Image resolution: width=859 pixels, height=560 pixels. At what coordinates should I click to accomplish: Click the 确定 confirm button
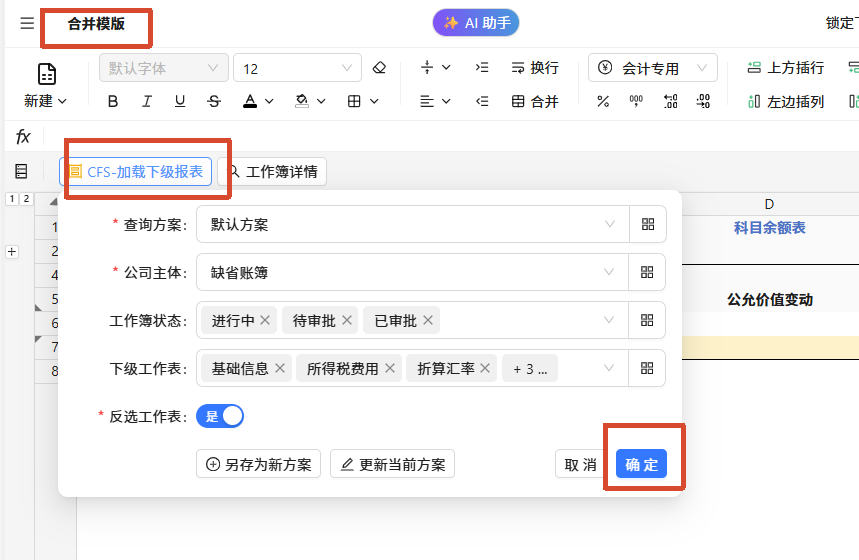(x=642, y=464)
